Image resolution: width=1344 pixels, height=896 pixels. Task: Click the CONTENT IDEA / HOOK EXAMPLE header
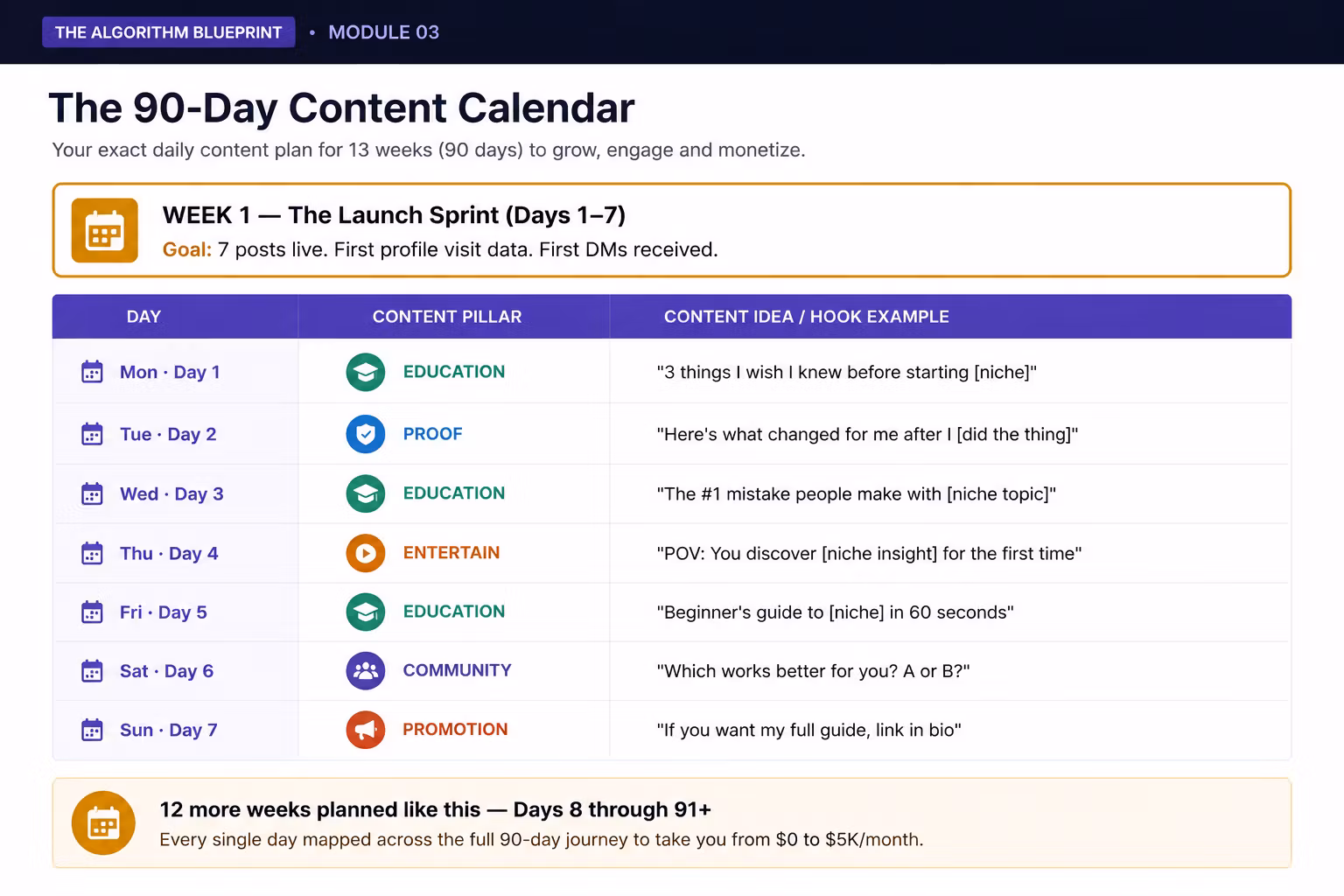click(x=807, y=317)
